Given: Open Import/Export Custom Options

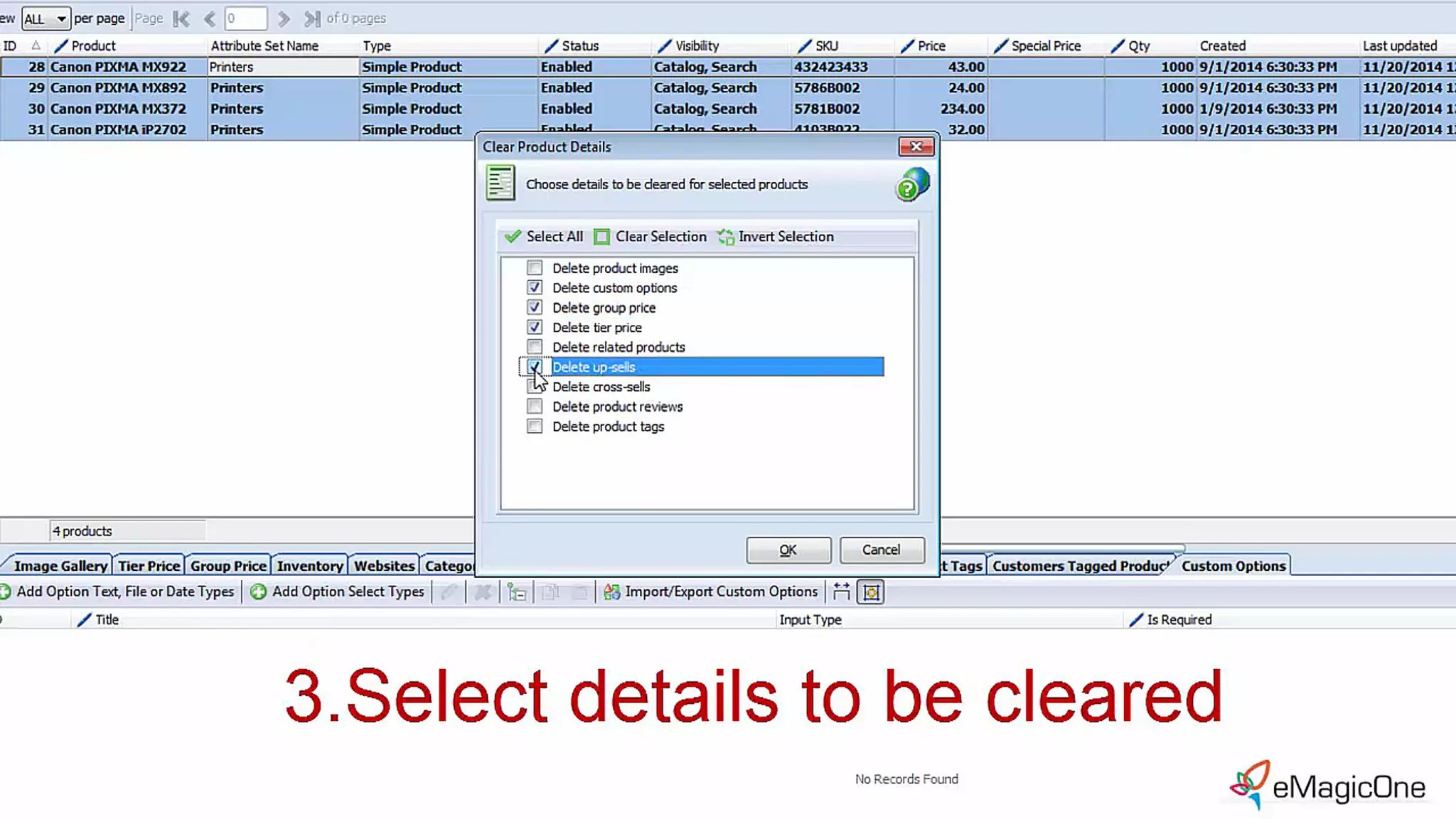Looking at the screenshot, I should coord(711,591).
